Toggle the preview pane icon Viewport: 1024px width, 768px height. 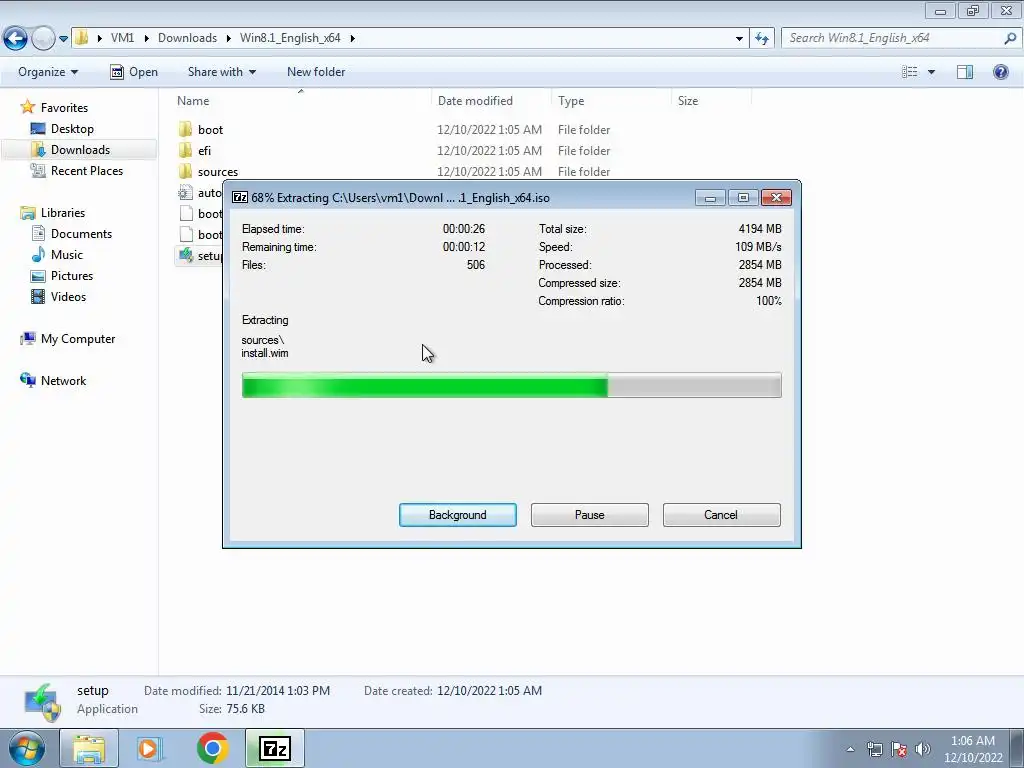pos(965,72)
